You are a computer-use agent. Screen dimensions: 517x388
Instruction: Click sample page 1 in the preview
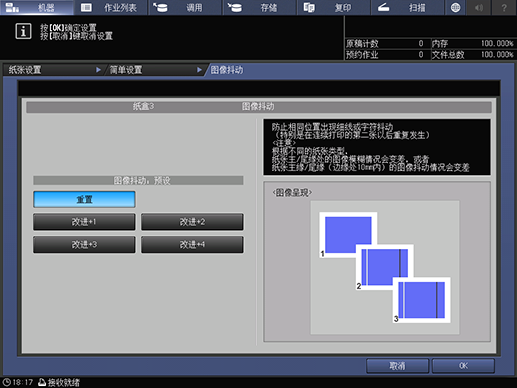tap(348, 235)
